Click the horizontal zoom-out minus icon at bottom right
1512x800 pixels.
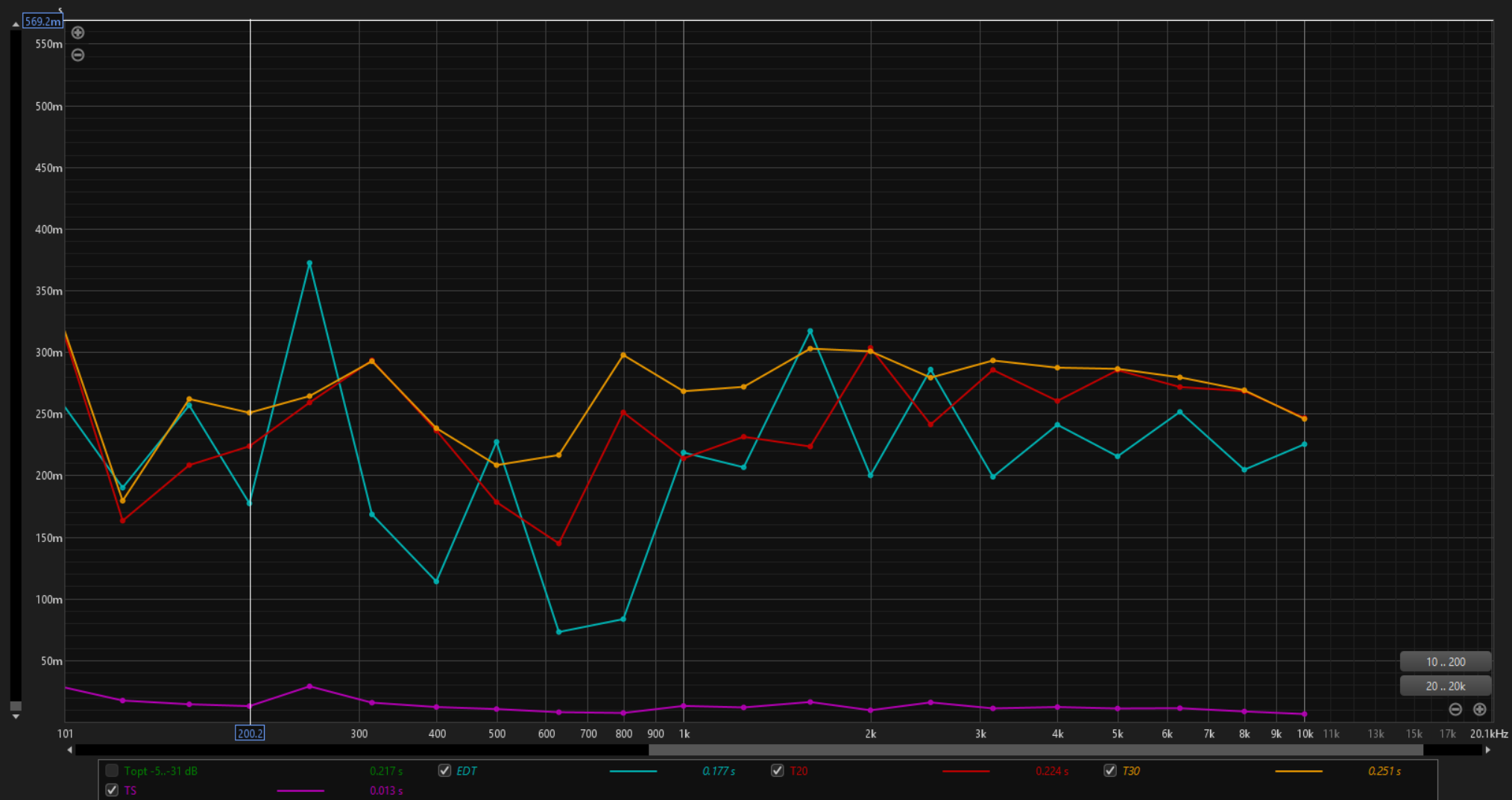[x=1455, y=709]
